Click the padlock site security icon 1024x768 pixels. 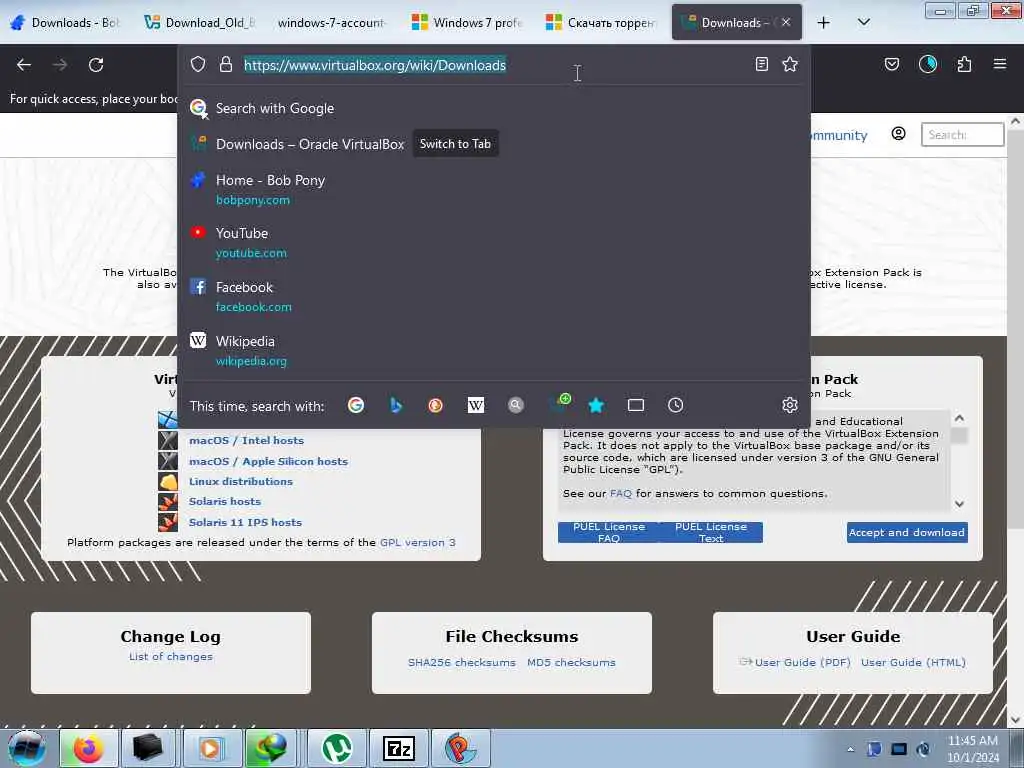(x=226, y=64)
